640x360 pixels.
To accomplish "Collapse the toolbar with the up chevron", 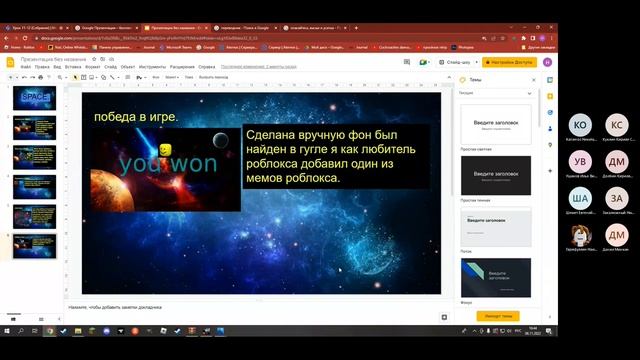I will pyautogui.click(x=449, y=77).
